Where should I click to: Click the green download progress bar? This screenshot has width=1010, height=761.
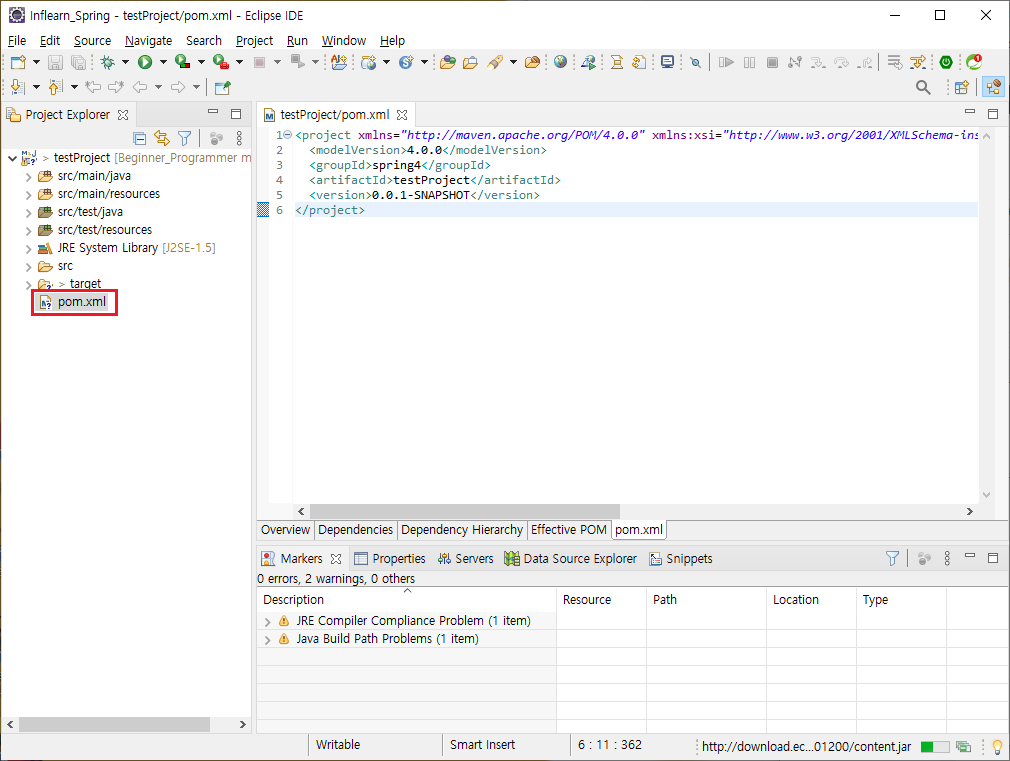pos(935,747)
